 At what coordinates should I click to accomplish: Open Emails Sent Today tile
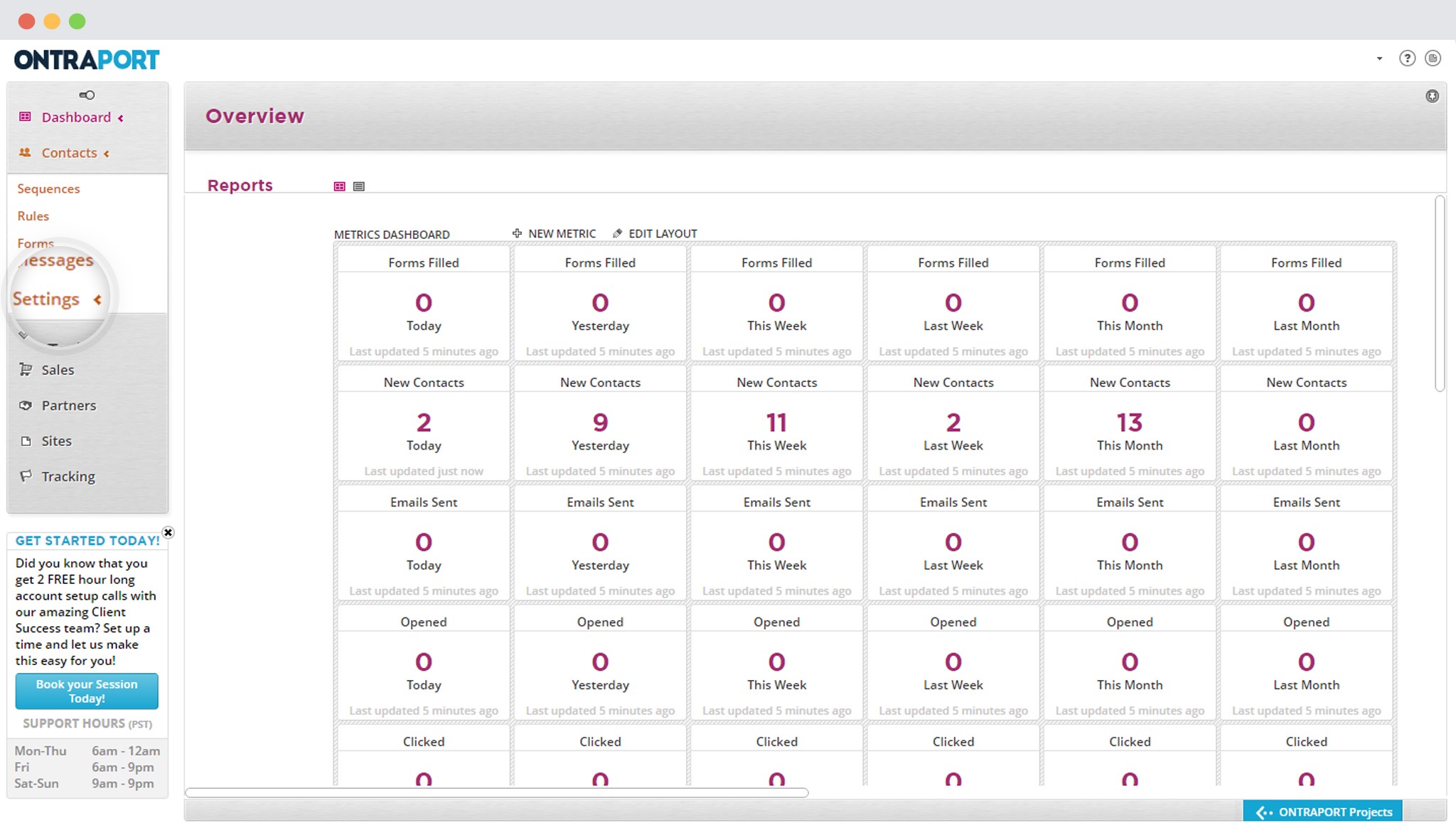coord(424,543)
